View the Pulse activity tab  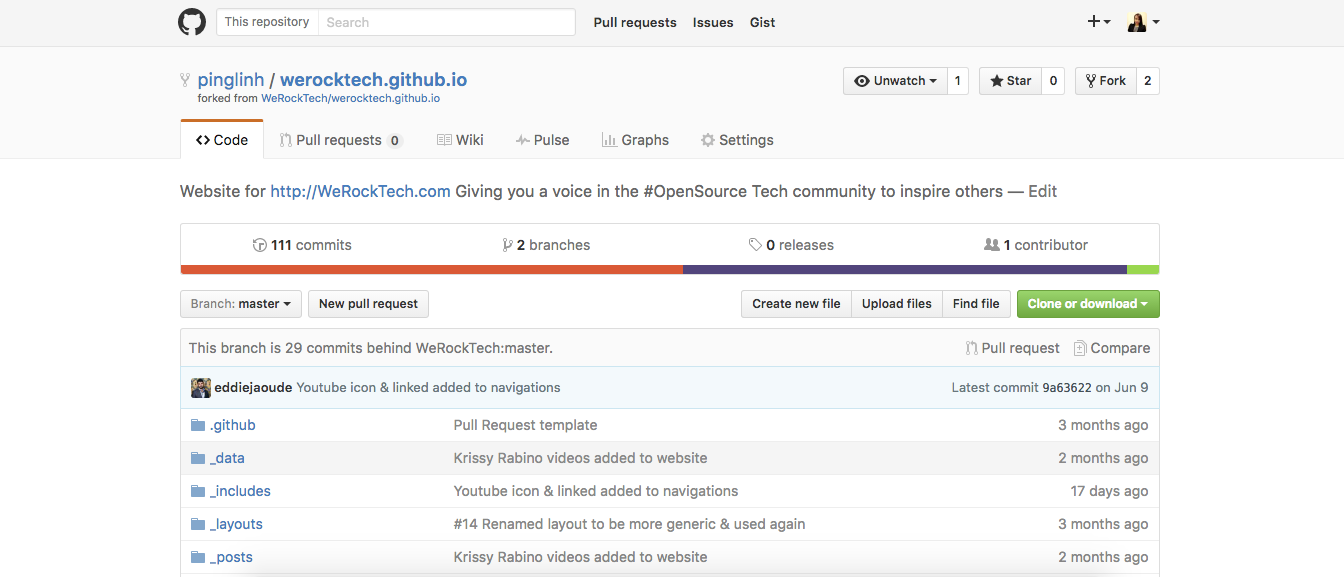[x=542, y=140]
